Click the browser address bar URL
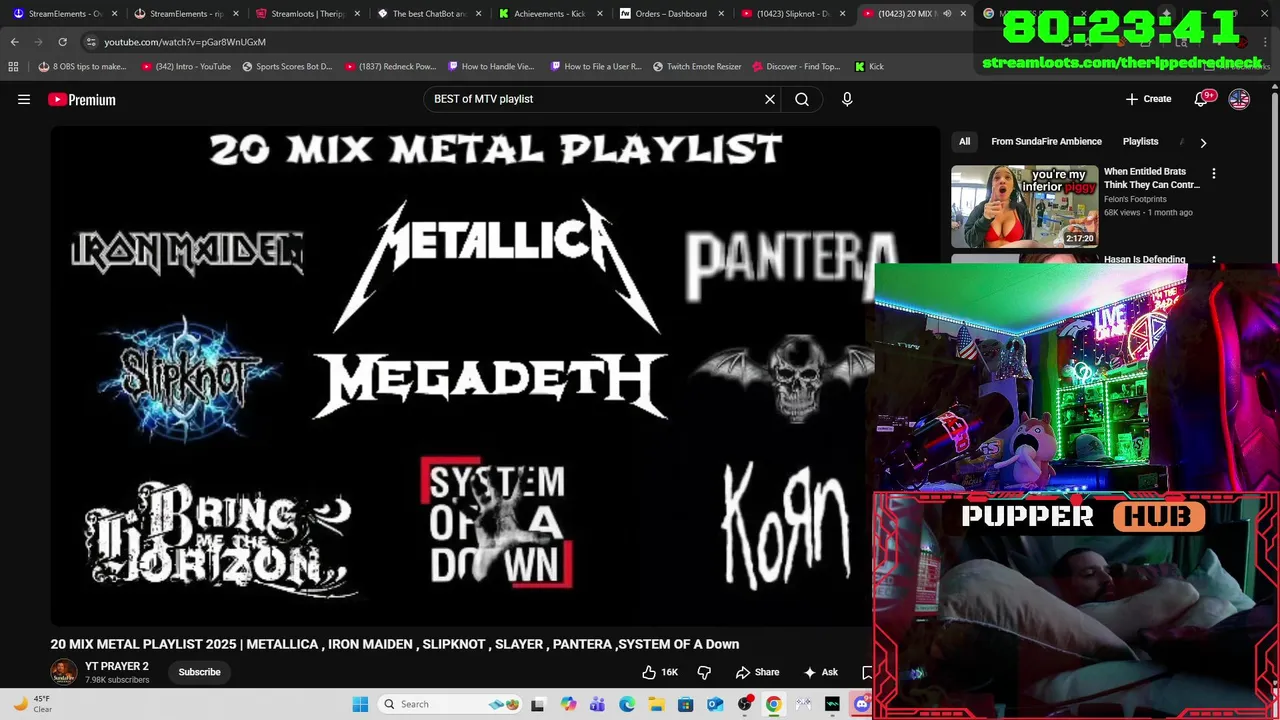This screenshot has width=1280, height=720. pos(185,42)
